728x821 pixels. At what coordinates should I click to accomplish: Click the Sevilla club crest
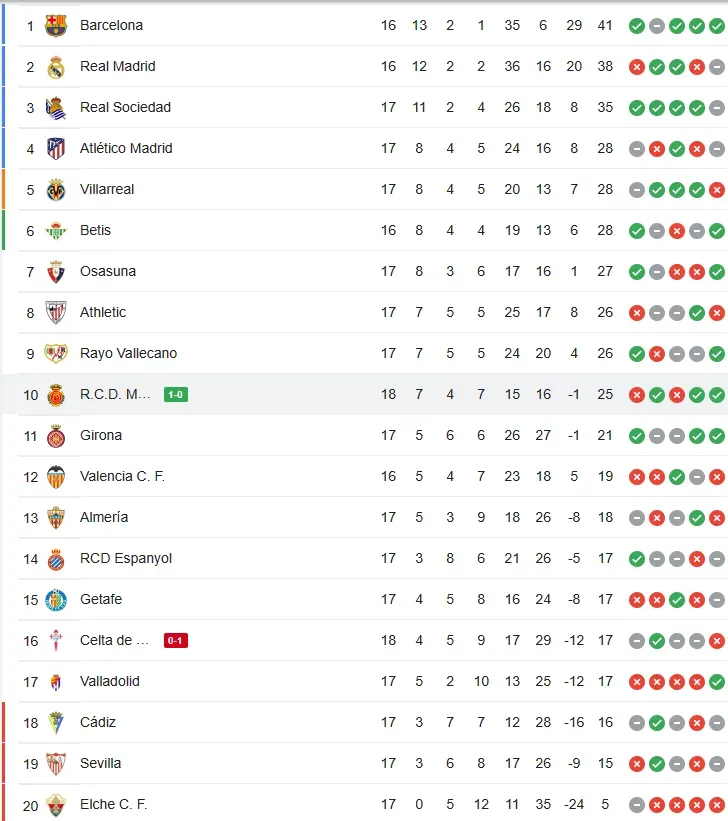pyautogui.click(x=56, y=764)
